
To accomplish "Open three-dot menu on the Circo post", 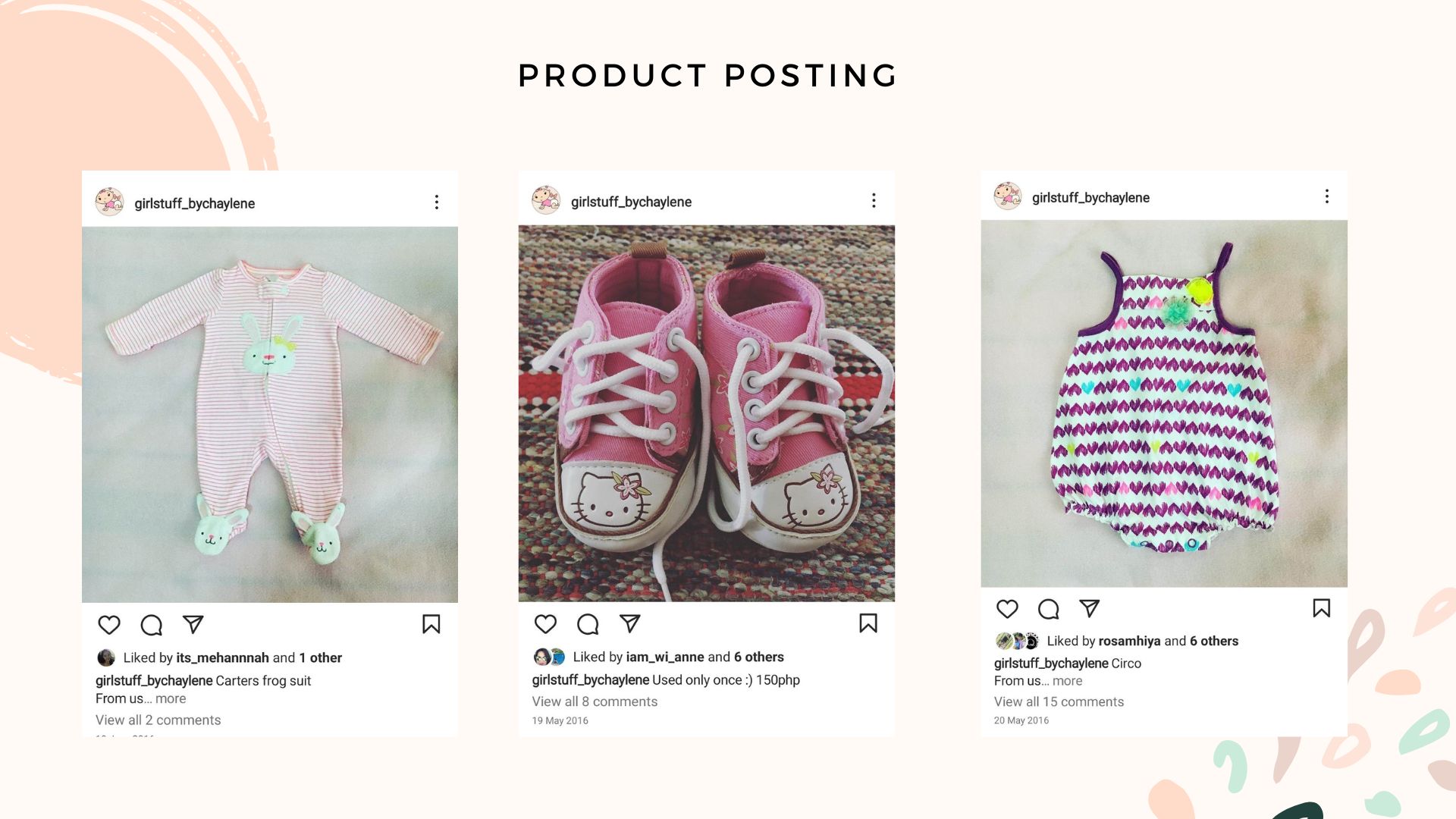I will [x=1327, y=197].
